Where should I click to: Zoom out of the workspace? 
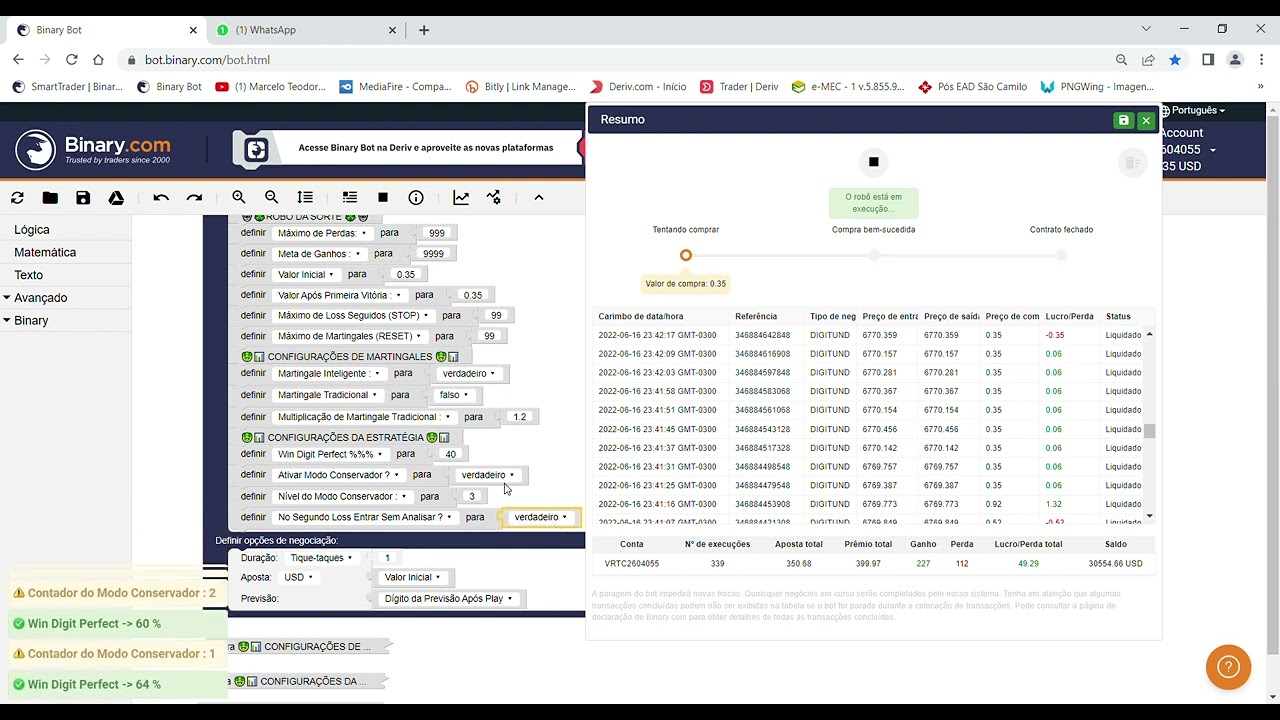click(x=272, y=198)
